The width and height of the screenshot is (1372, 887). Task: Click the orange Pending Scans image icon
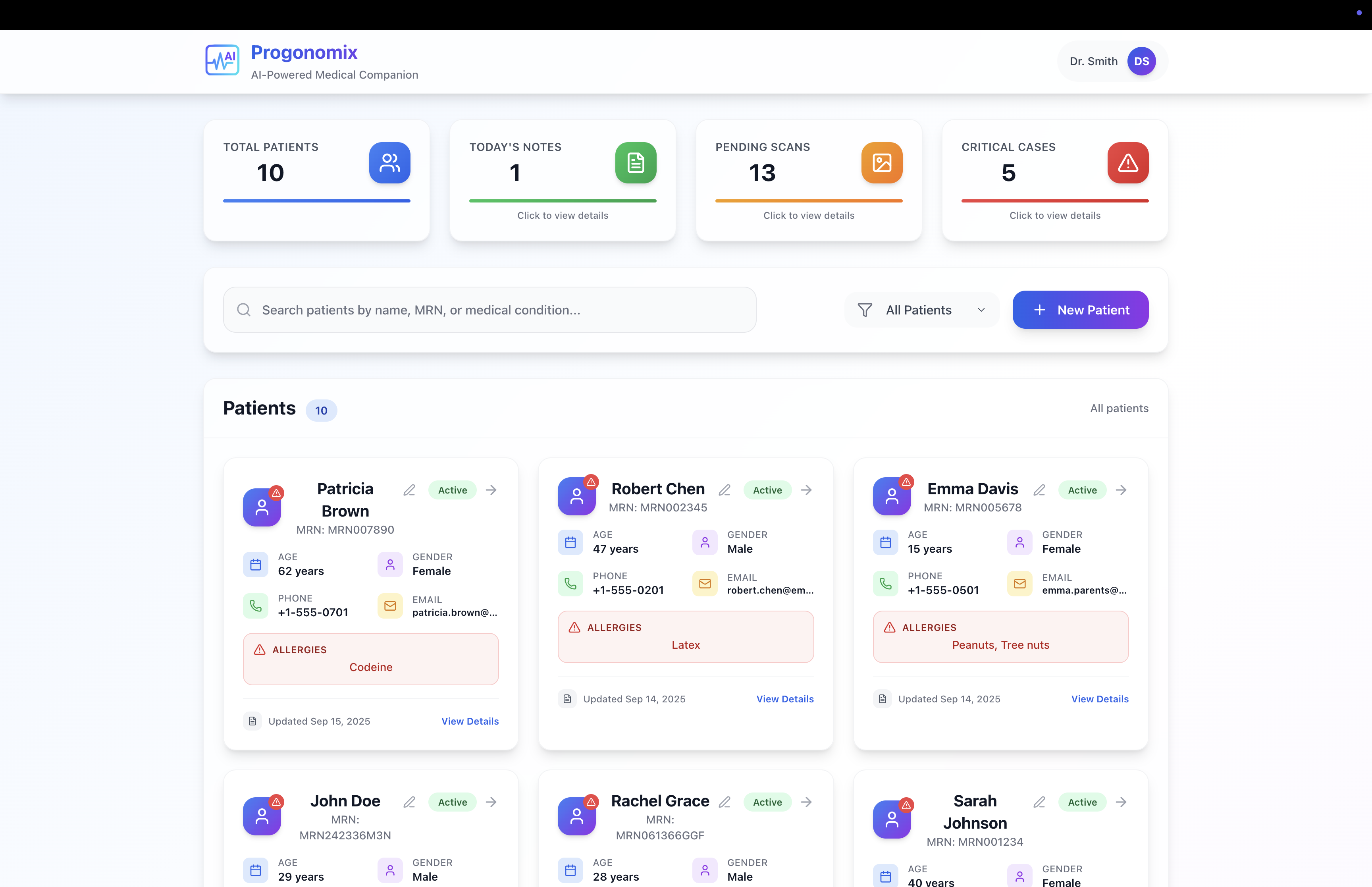coord(881,163)
